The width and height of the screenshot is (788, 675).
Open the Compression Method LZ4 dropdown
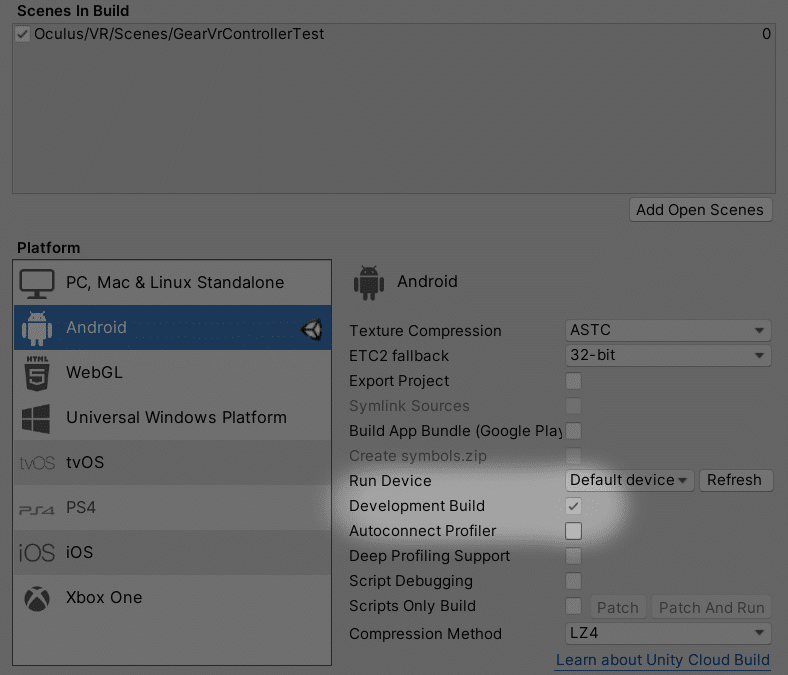click(668, 634)
